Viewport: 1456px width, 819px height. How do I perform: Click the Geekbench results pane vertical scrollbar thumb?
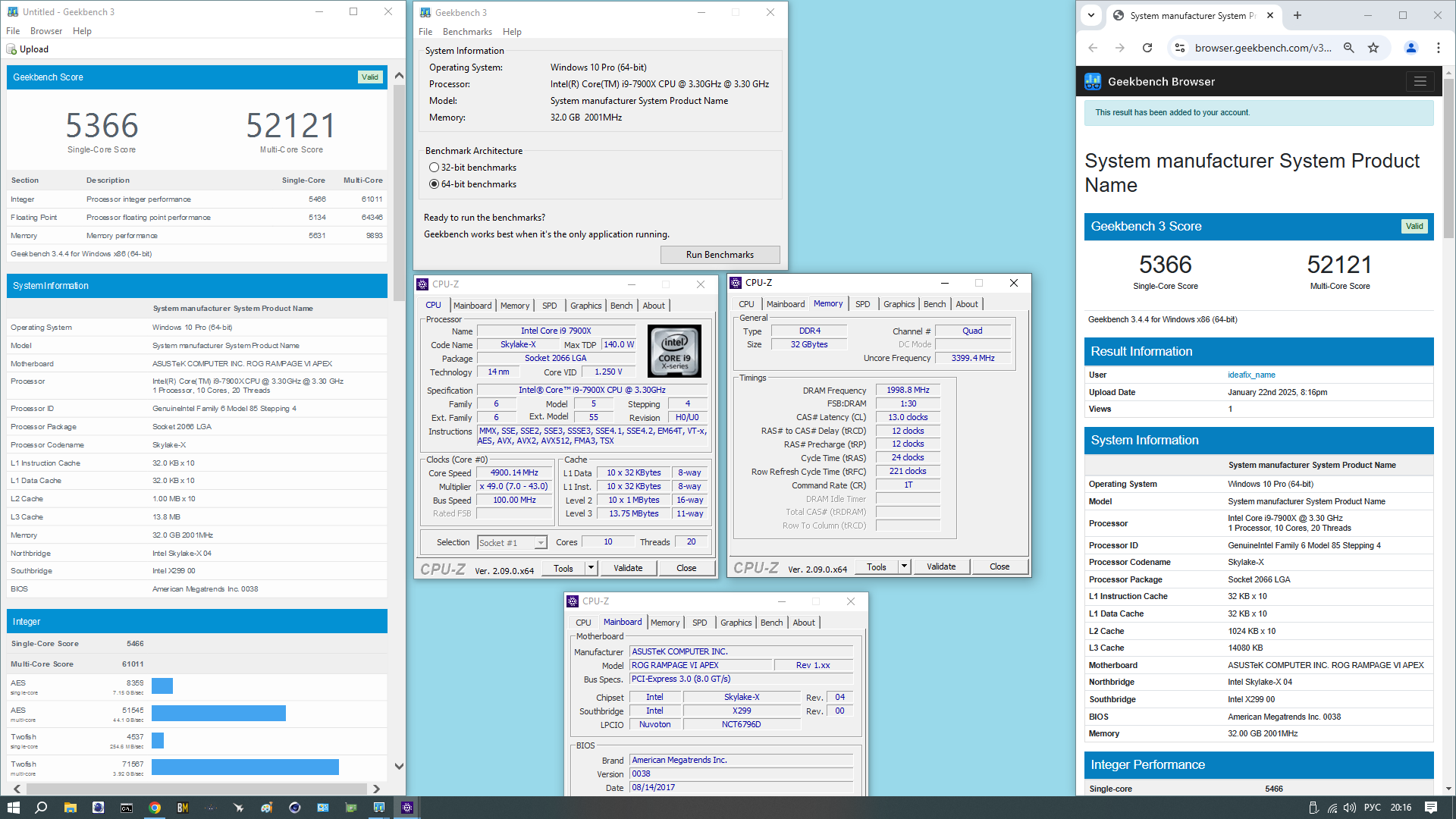click(399, 193)
